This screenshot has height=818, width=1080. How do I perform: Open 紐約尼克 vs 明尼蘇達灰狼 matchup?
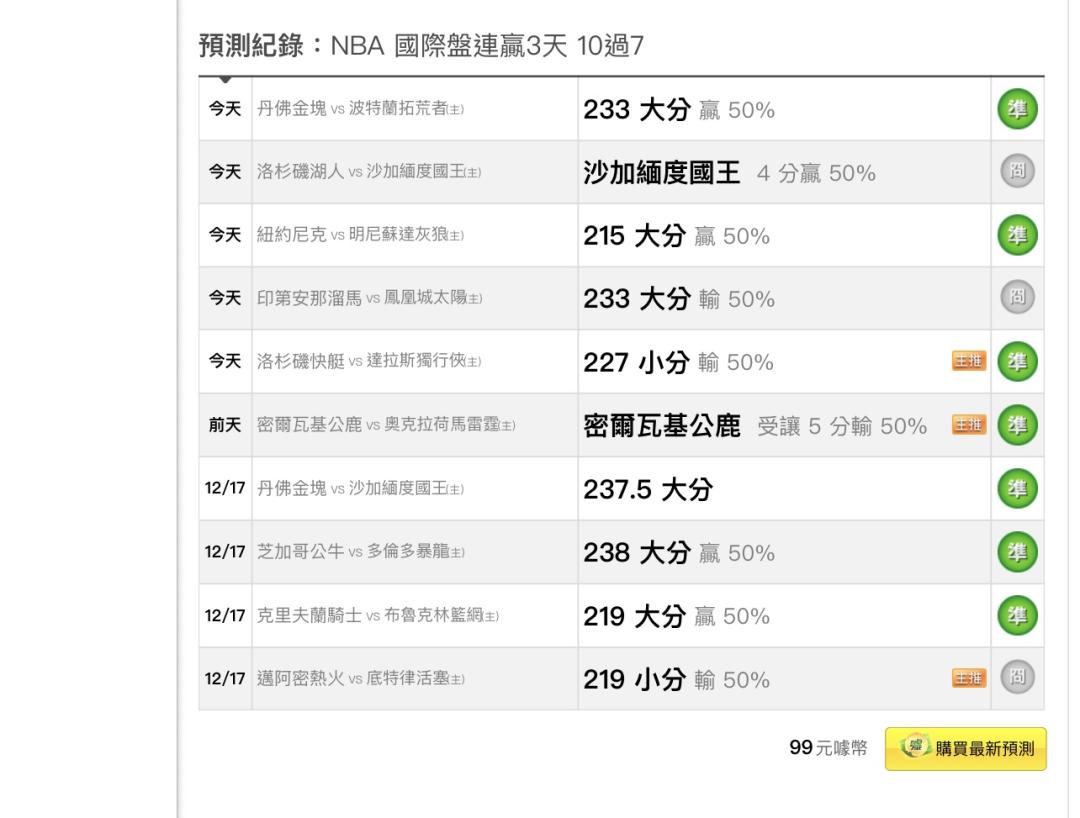point(361,236)
